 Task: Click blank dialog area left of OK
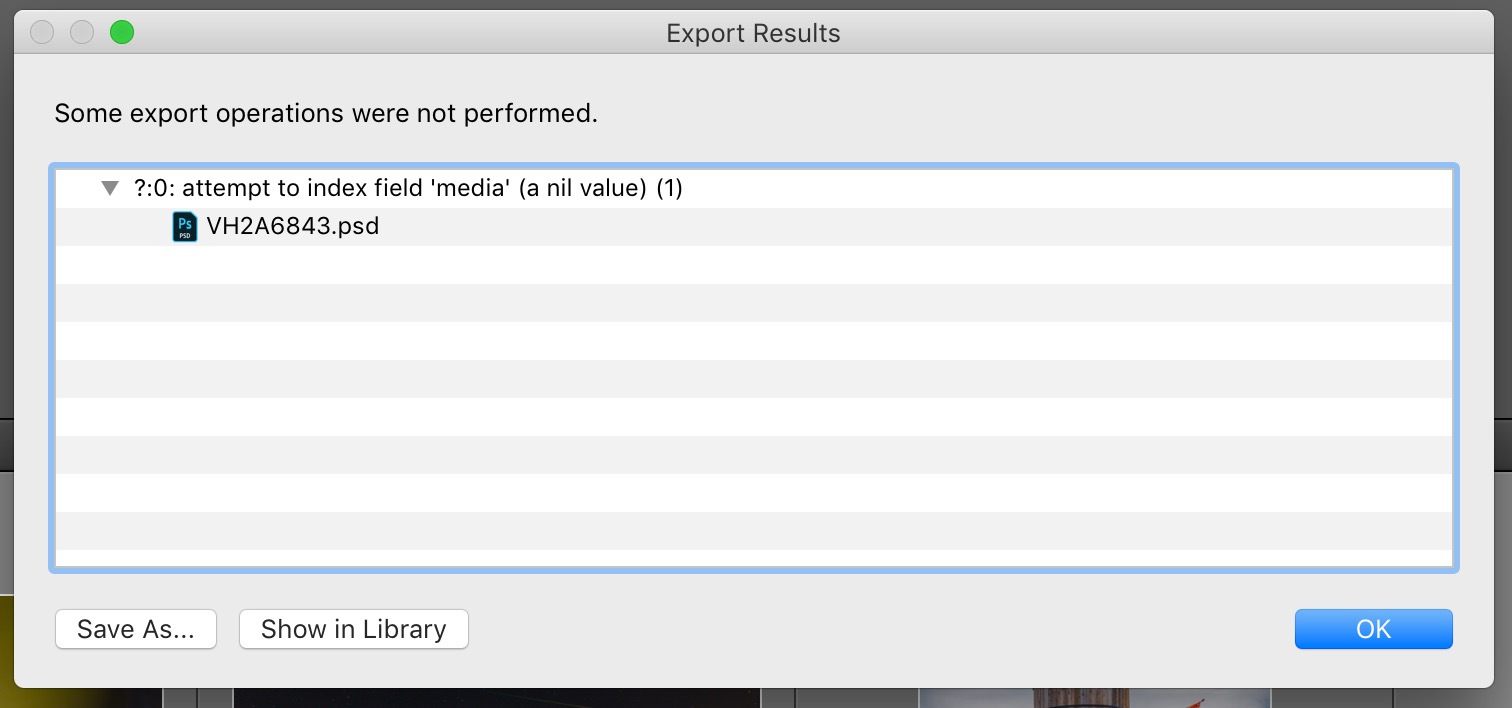tap(880, 629)
